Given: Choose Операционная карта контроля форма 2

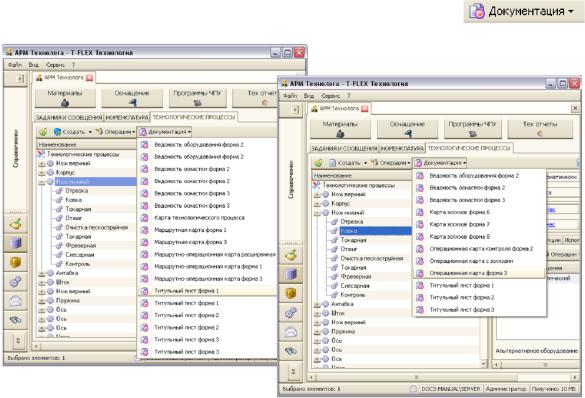Looking at the screenshot, I should pos(479,249).
